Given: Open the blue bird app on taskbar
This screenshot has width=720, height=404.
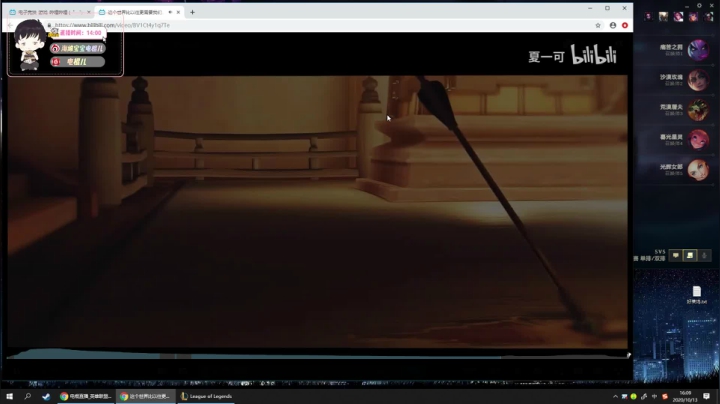Looking at the screenshot, I should click(46, 396).
